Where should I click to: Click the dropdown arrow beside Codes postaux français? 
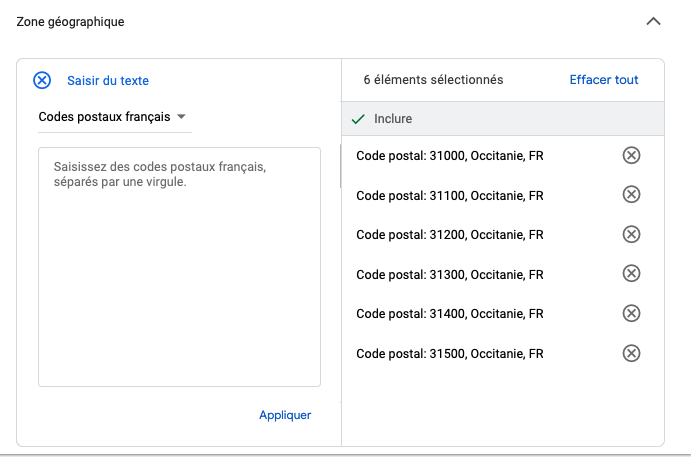coord(181,117)
